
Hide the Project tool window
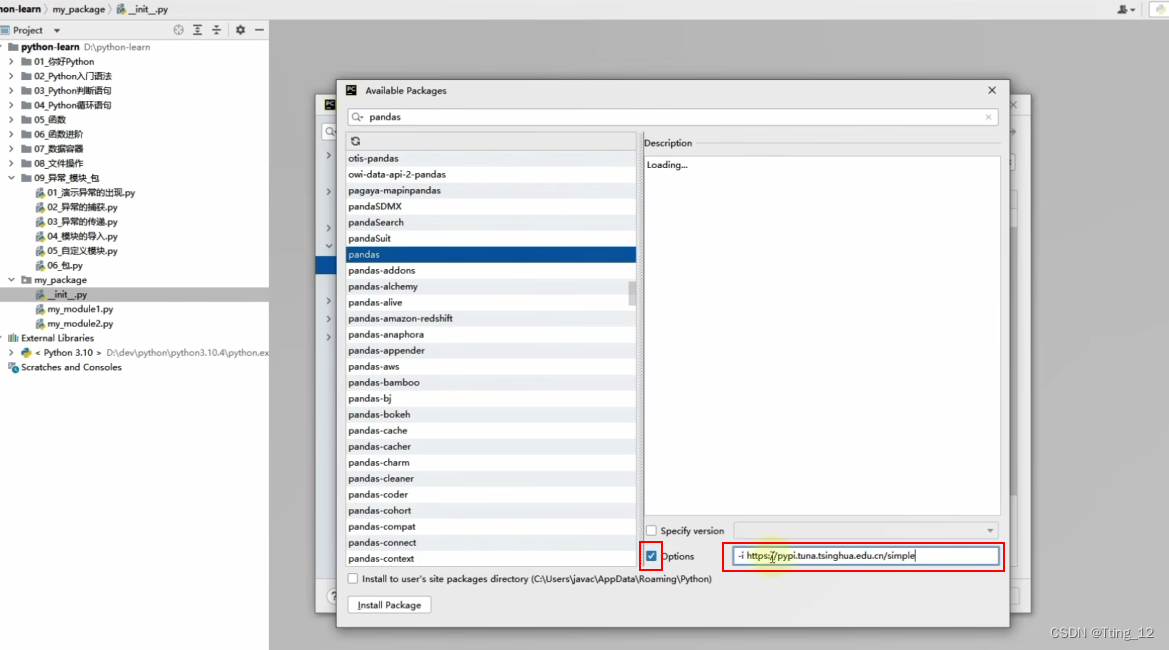(x=259, y=30)
